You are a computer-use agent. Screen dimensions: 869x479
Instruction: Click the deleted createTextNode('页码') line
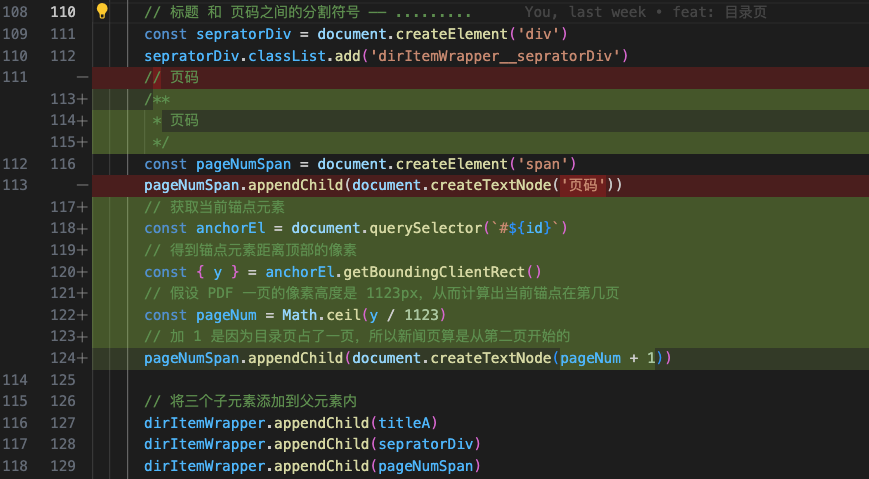(x=480, y=186)
